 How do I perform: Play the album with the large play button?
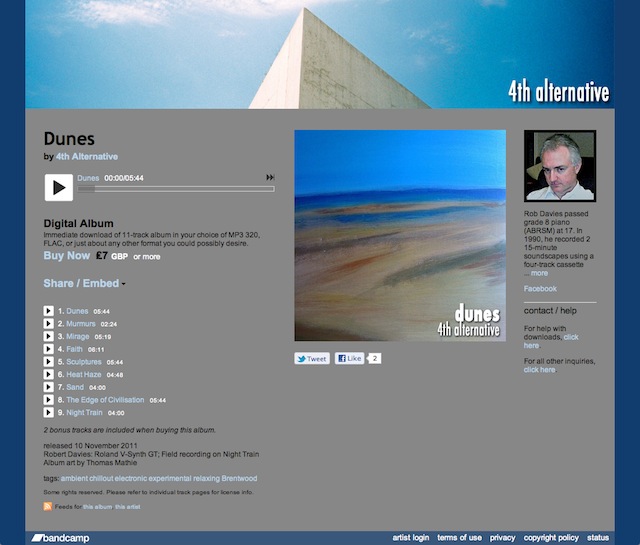[x=59, y=187]
